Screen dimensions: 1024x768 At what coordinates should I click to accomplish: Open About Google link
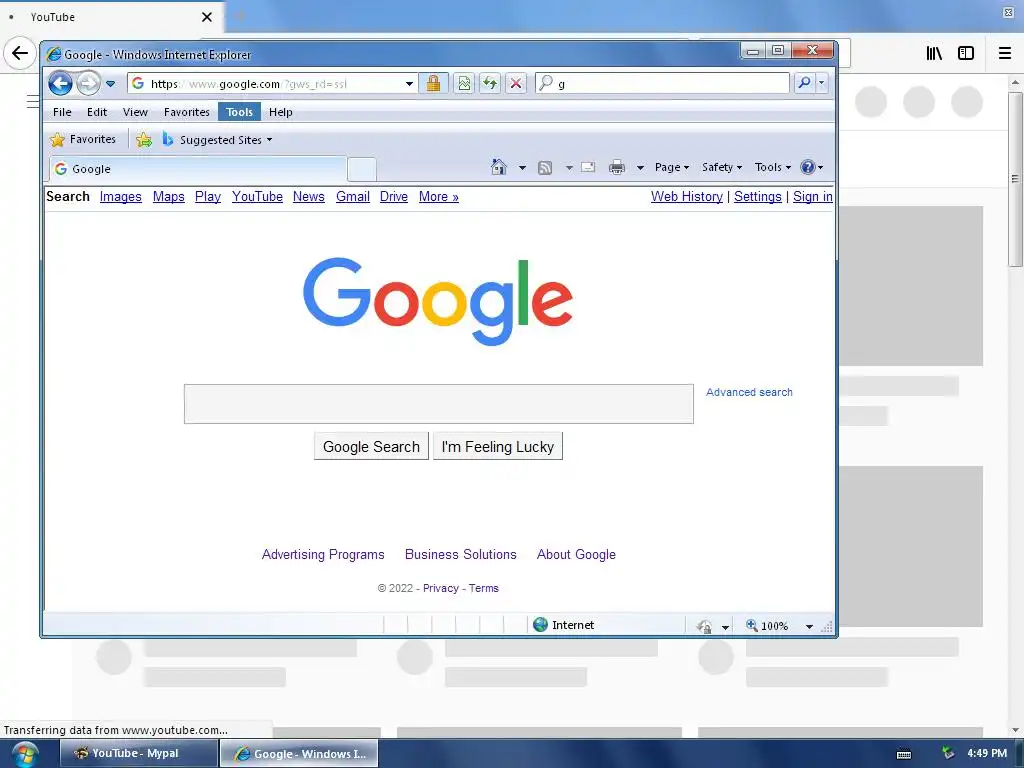576,554
